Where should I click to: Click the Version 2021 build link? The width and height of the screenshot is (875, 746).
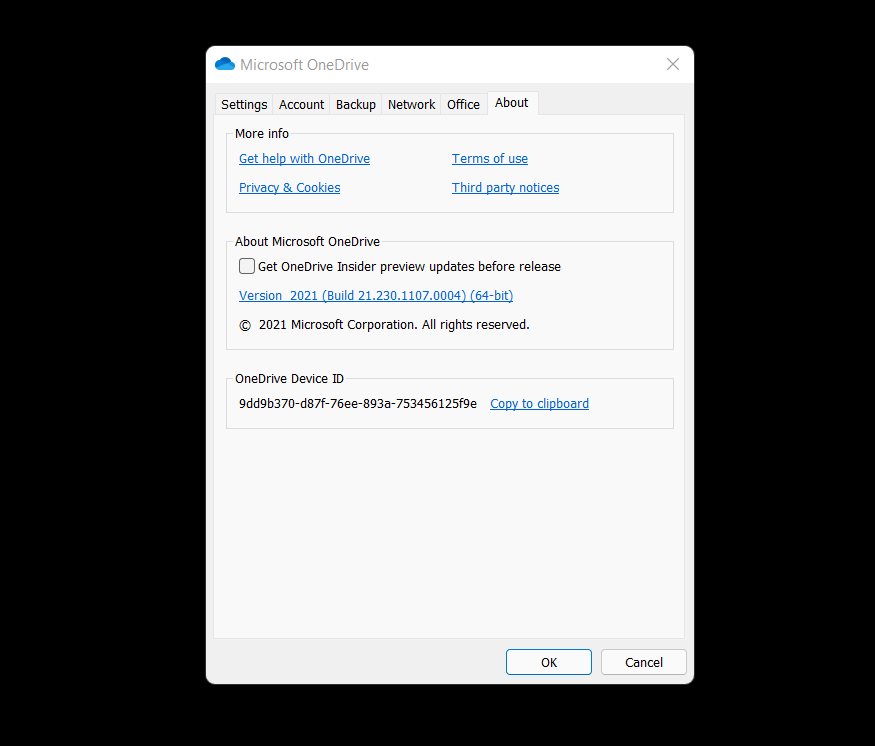[x=376, y=296]
